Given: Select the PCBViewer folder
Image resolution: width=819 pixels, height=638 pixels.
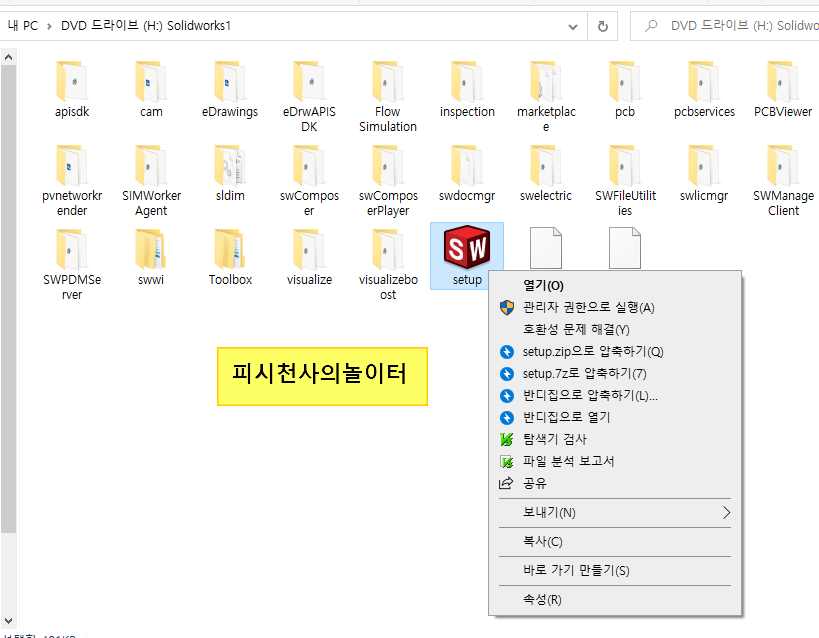Looking at the screenshot, I should 783,89.
